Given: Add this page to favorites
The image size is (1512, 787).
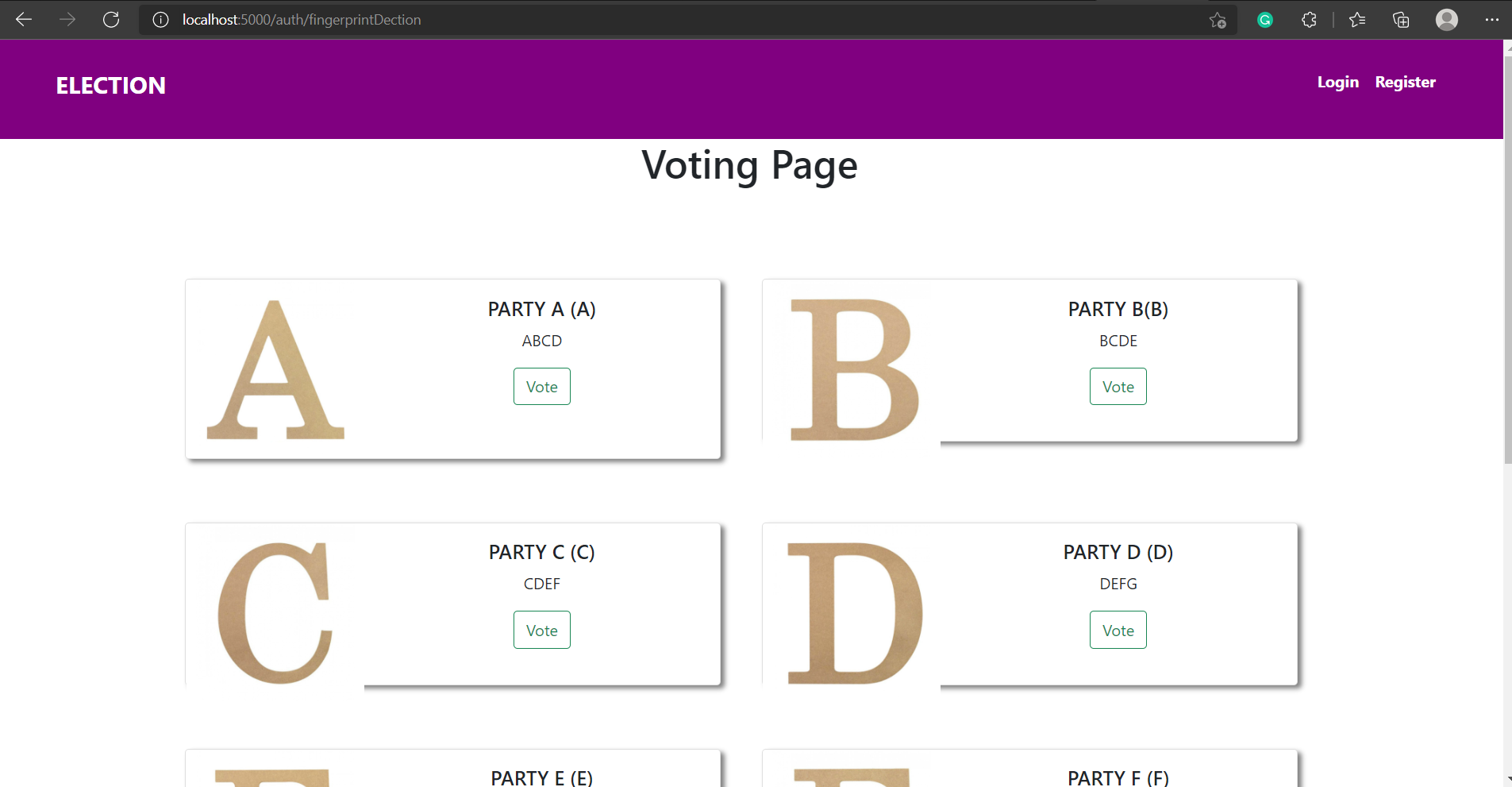Looking at the screenshot, I should (x=1217, y=21).
